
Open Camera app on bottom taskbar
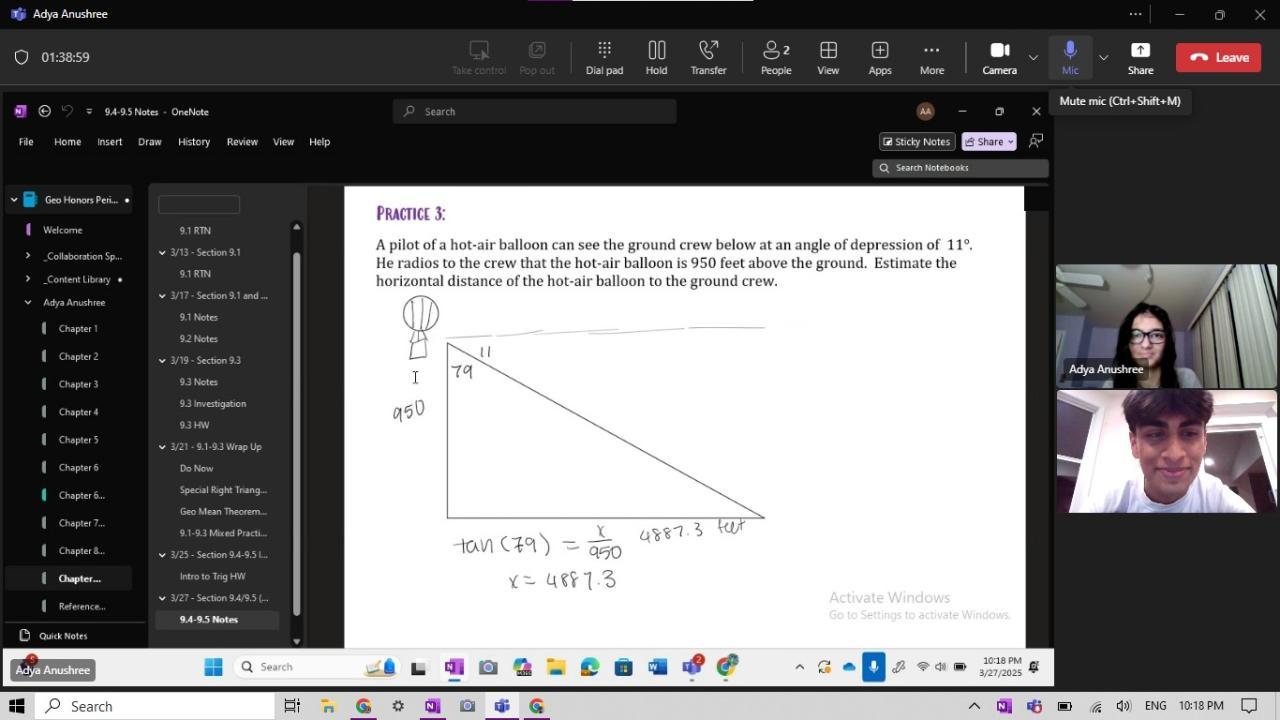tap(467, 706)
